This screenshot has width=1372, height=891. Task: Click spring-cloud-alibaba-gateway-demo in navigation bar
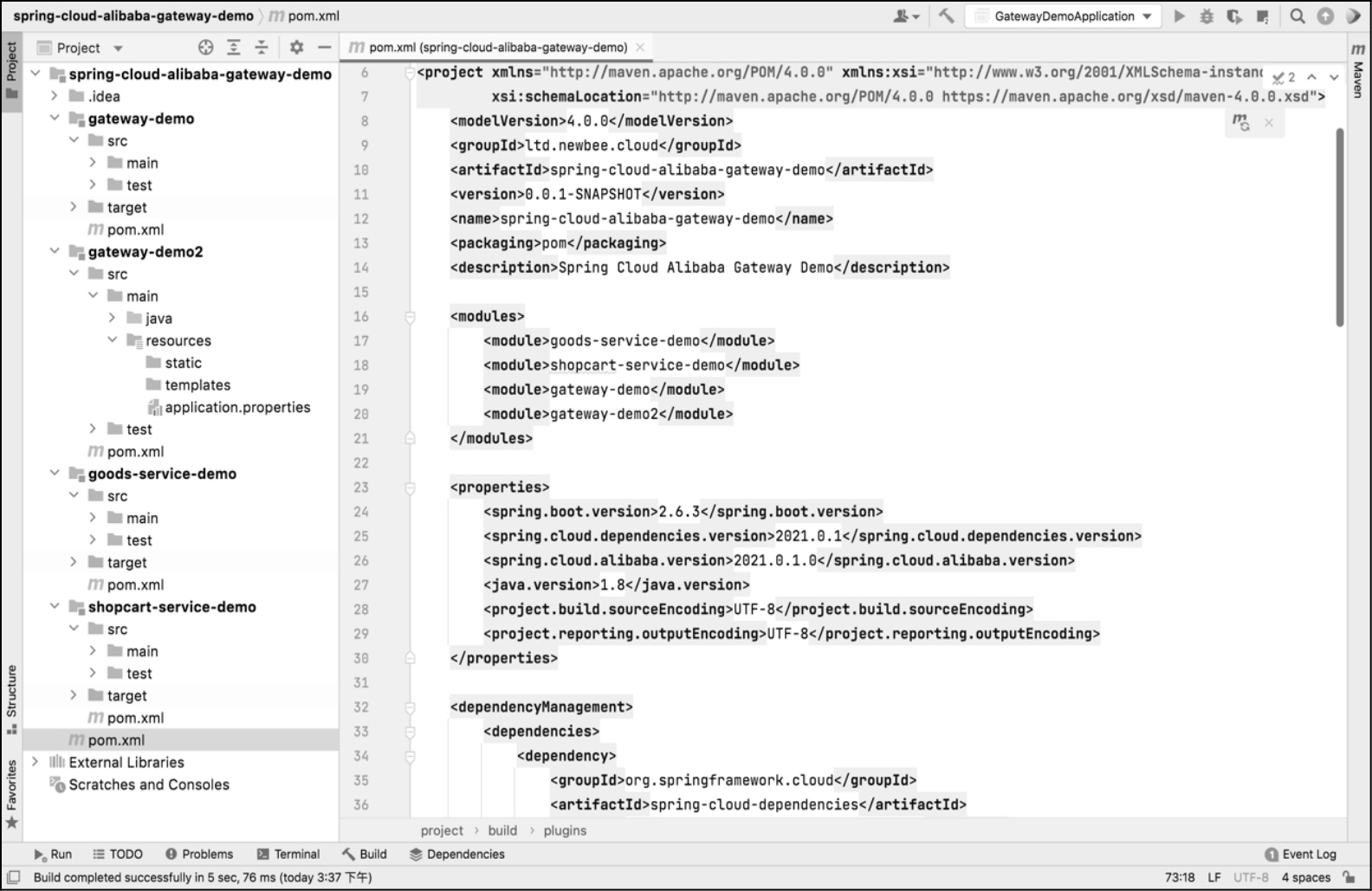133,16
